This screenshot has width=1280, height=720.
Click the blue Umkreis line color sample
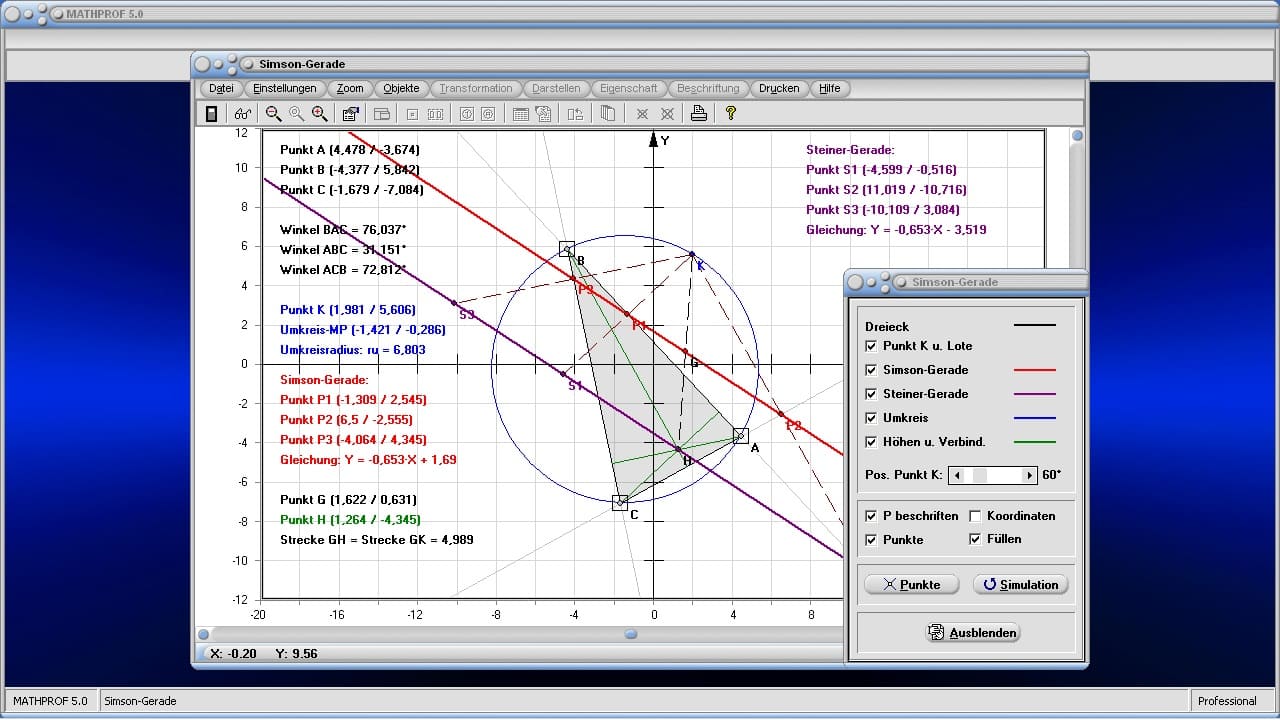tap(1035, 418)
